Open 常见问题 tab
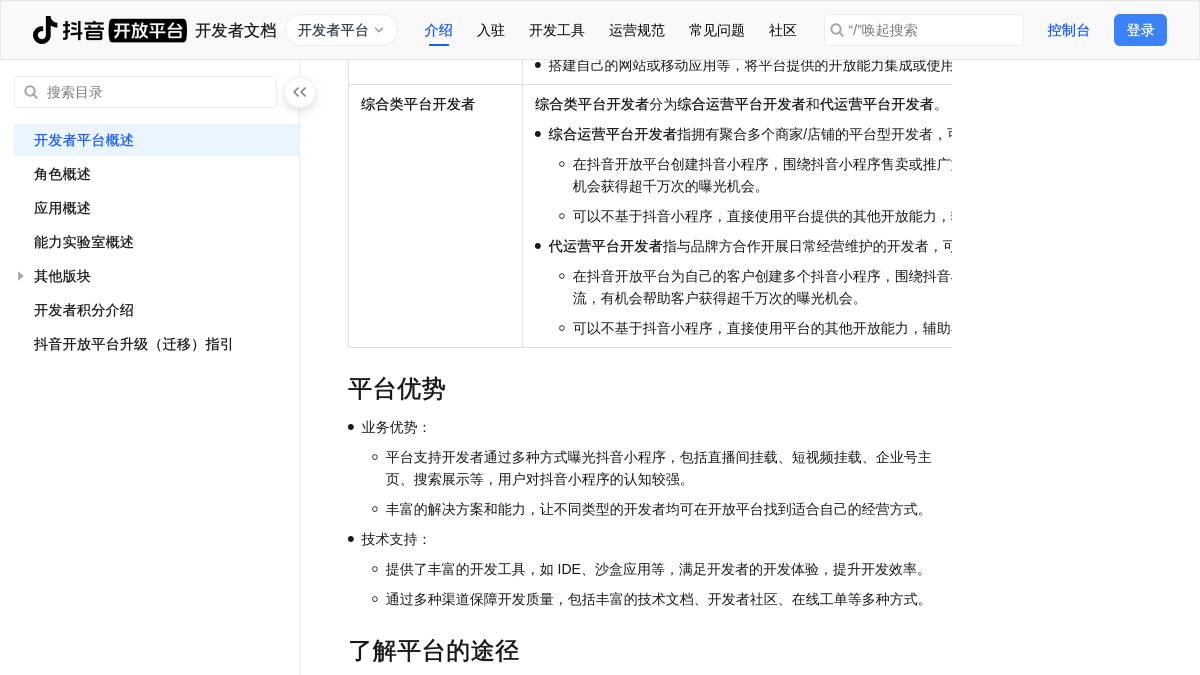This screenshot has width=1200, height=675. pyautogui.click(x=717, y=30)
